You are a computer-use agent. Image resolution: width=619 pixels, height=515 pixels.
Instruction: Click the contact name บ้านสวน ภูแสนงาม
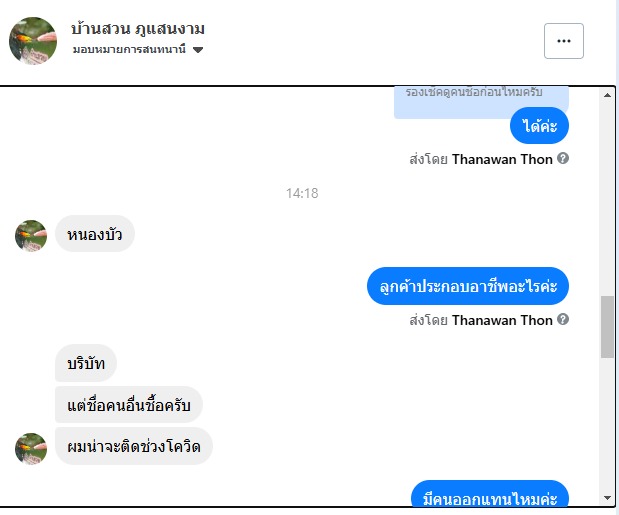point(138,29)
